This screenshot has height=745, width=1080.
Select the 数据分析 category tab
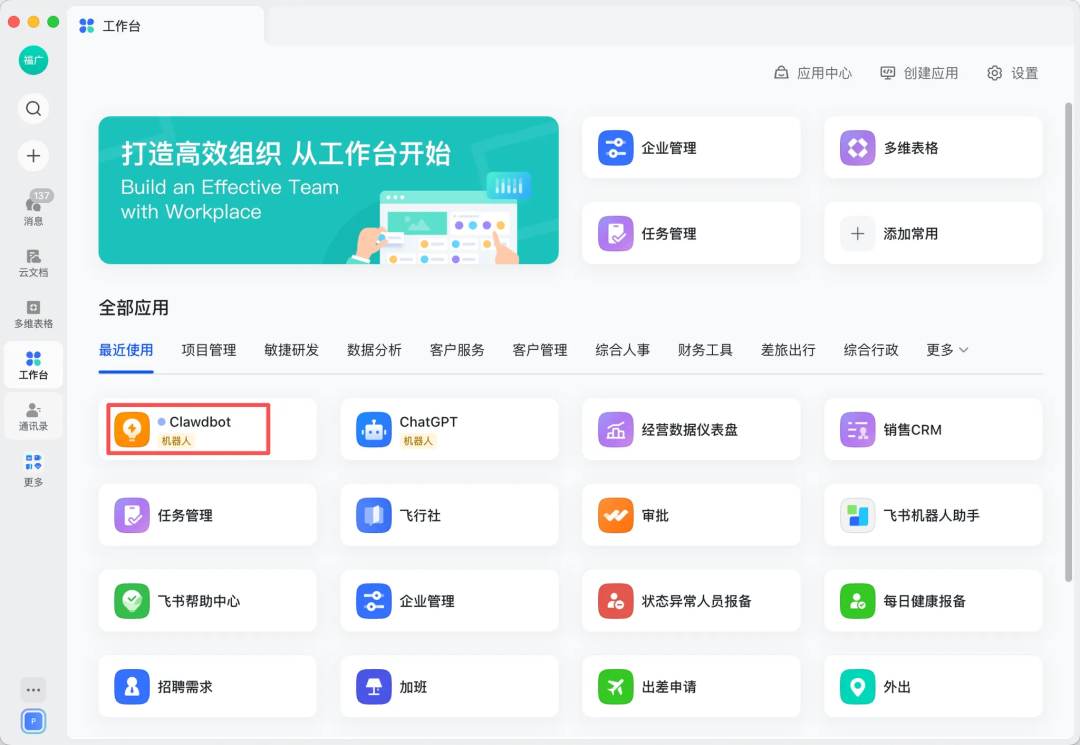click(374, 350)
